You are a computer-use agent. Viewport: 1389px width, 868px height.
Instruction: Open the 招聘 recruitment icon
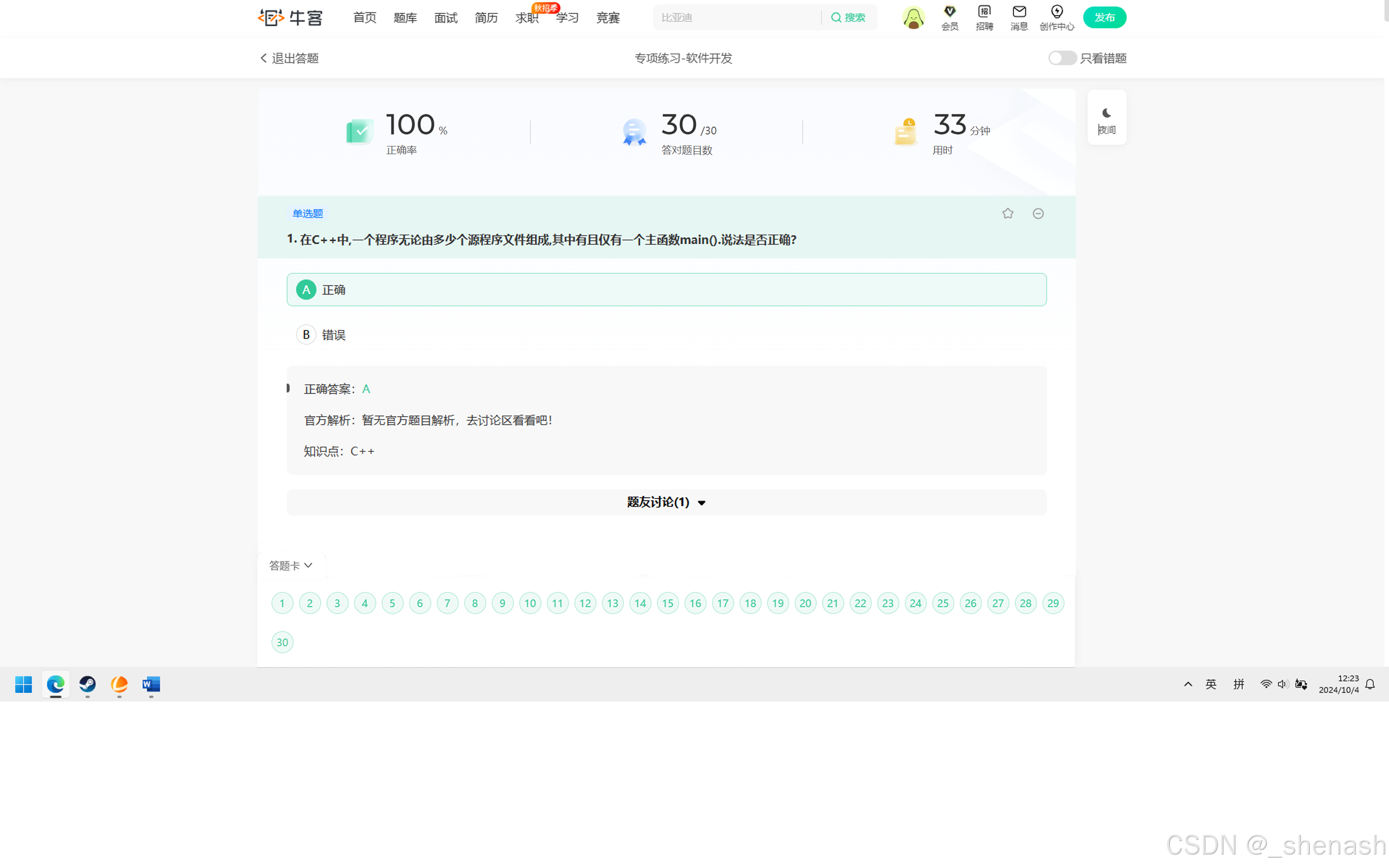(984, 17)
